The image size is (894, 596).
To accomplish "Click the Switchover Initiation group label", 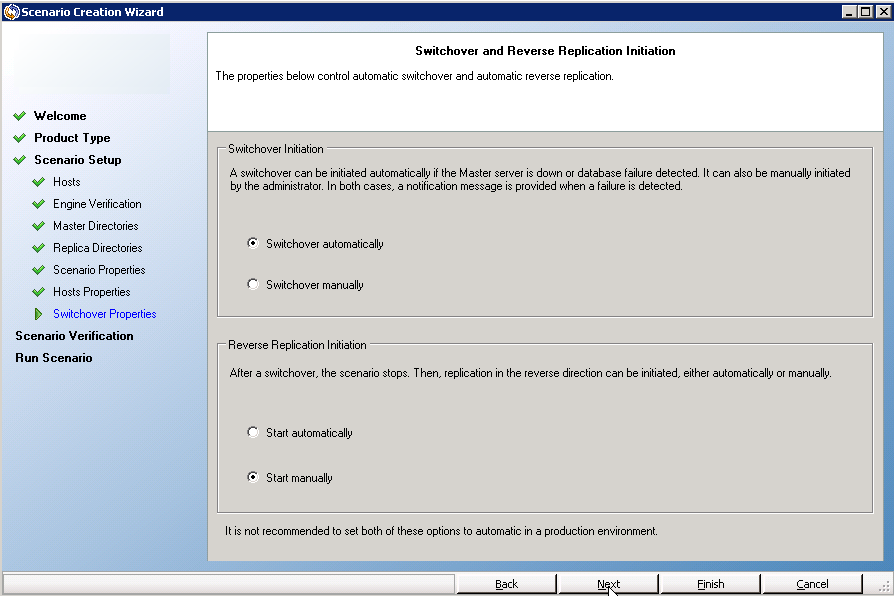I will coord(275,149).
